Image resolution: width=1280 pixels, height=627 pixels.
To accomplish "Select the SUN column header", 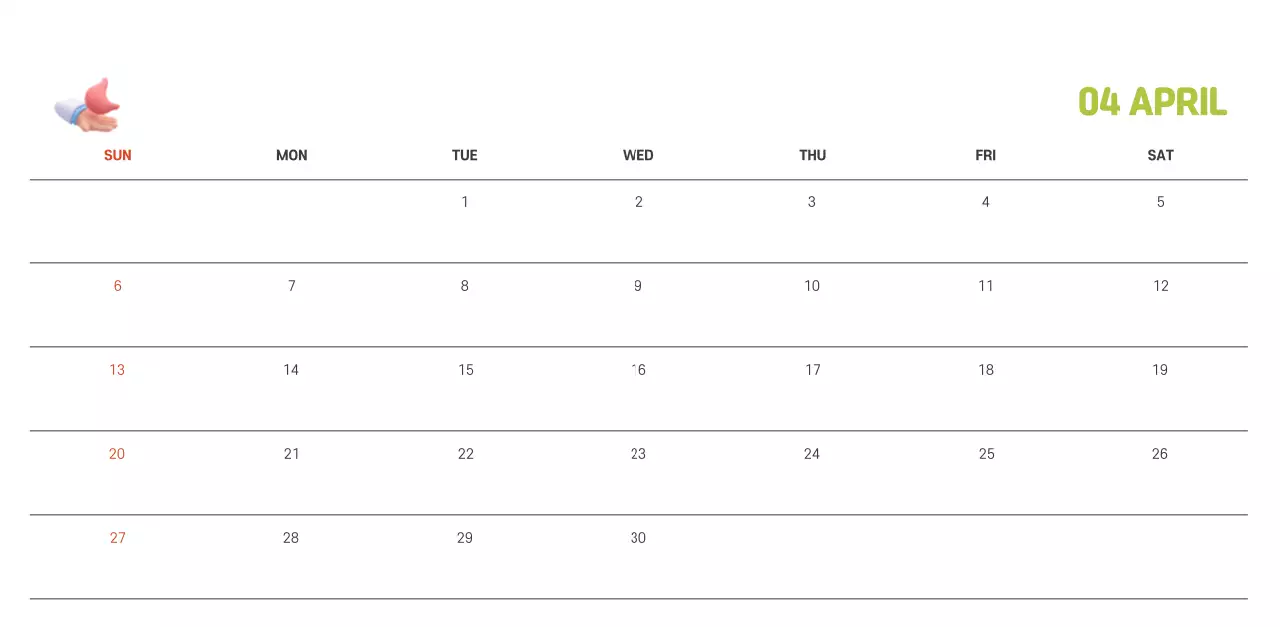I will [117, 155].
